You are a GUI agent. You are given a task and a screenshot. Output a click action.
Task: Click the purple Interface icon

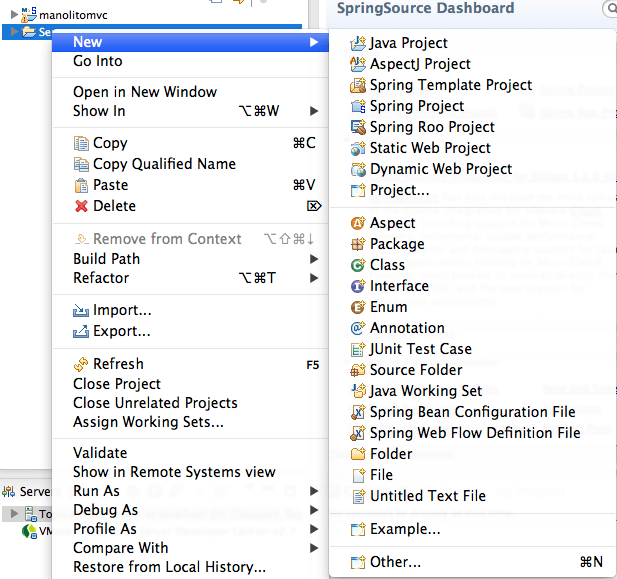pos(358,286)
